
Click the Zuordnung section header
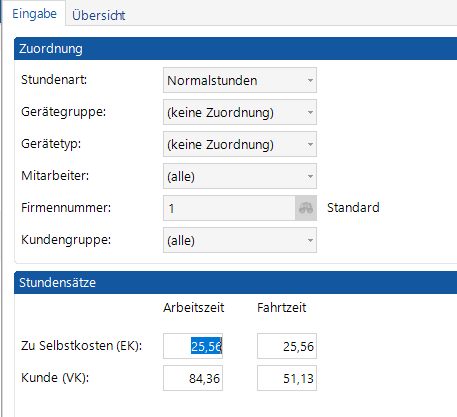(x=235, y=49)
